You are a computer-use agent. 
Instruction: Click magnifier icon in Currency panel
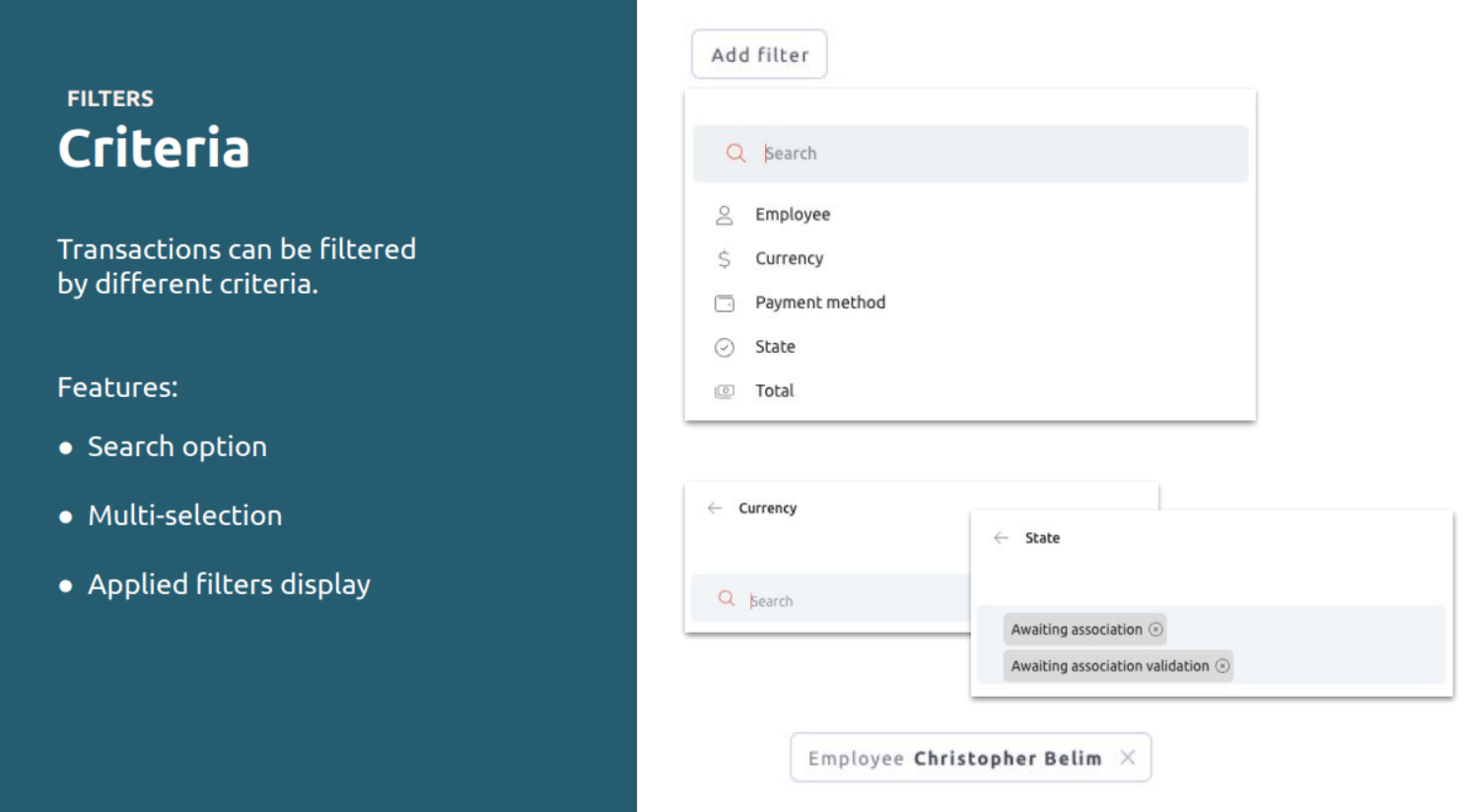tap(727, 598)
